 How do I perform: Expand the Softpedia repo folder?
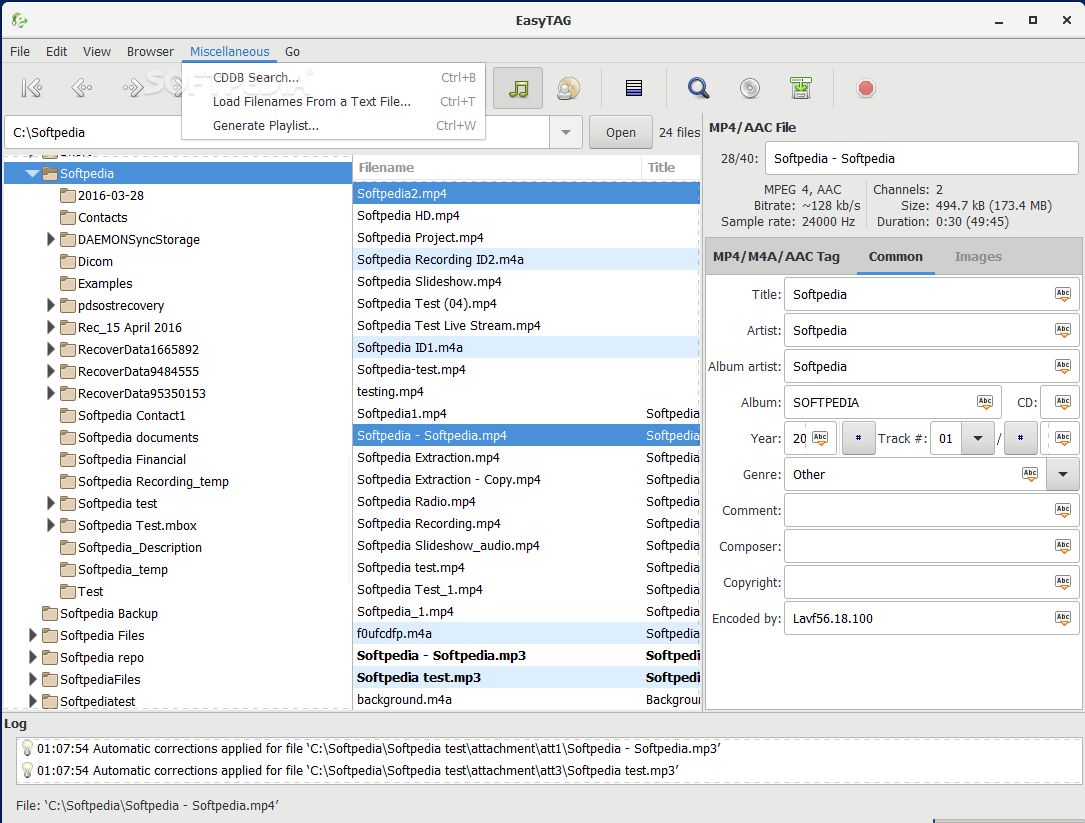[33, 658]
